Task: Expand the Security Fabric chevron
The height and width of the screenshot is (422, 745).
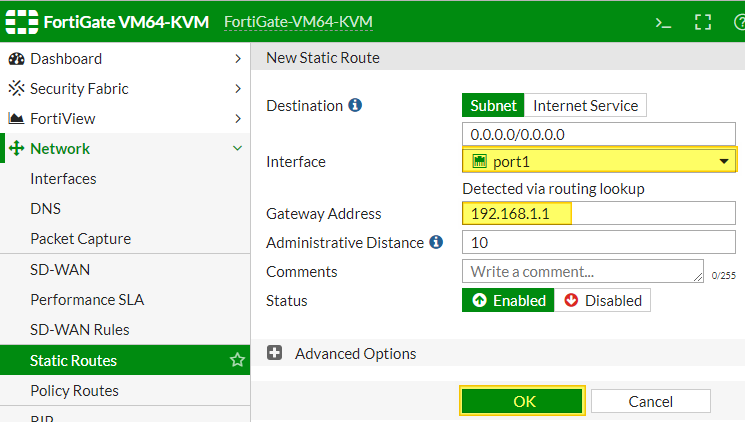Action: [238, 88]
